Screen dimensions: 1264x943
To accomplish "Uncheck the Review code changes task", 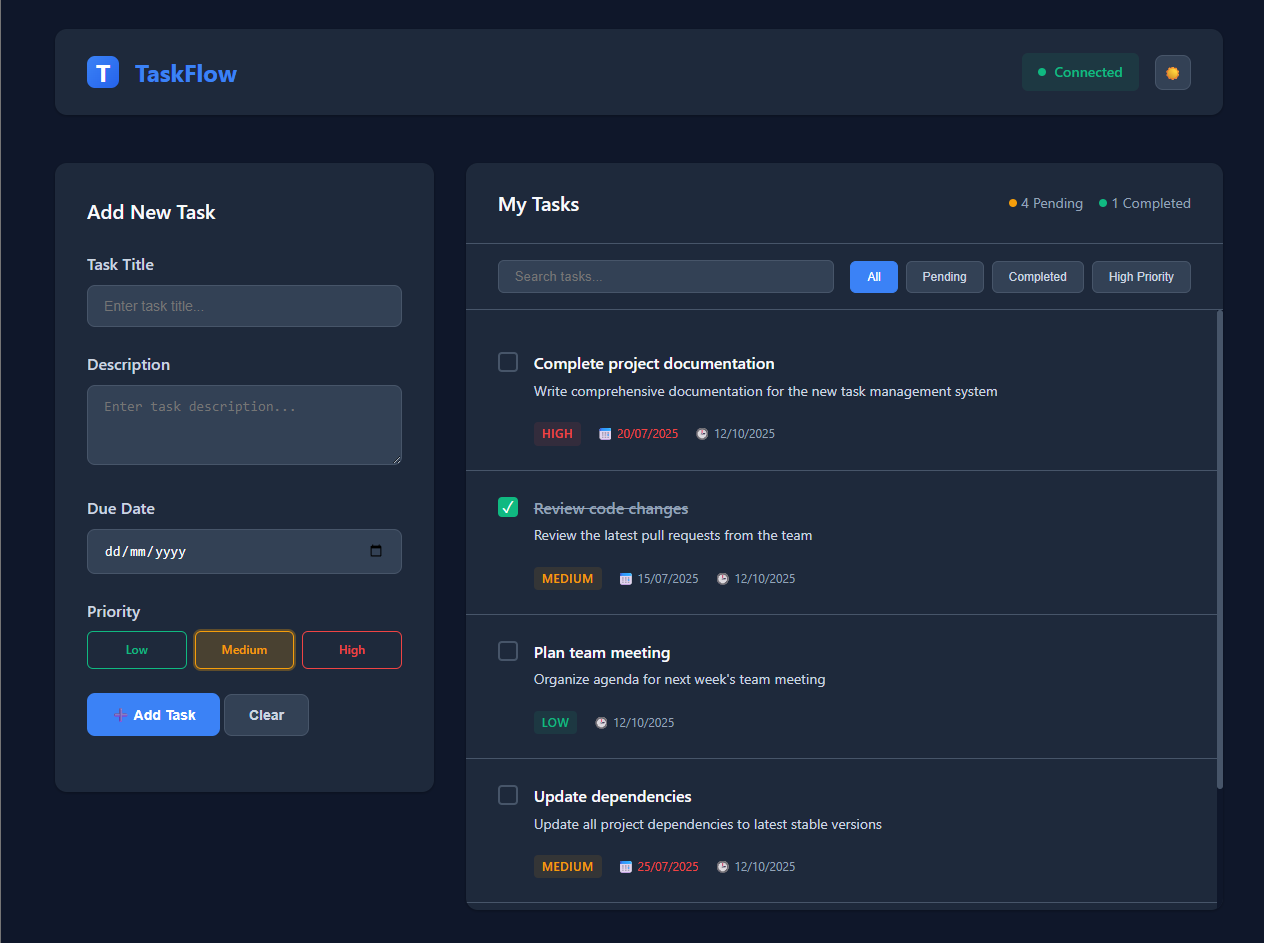I will tap(507, 507).
